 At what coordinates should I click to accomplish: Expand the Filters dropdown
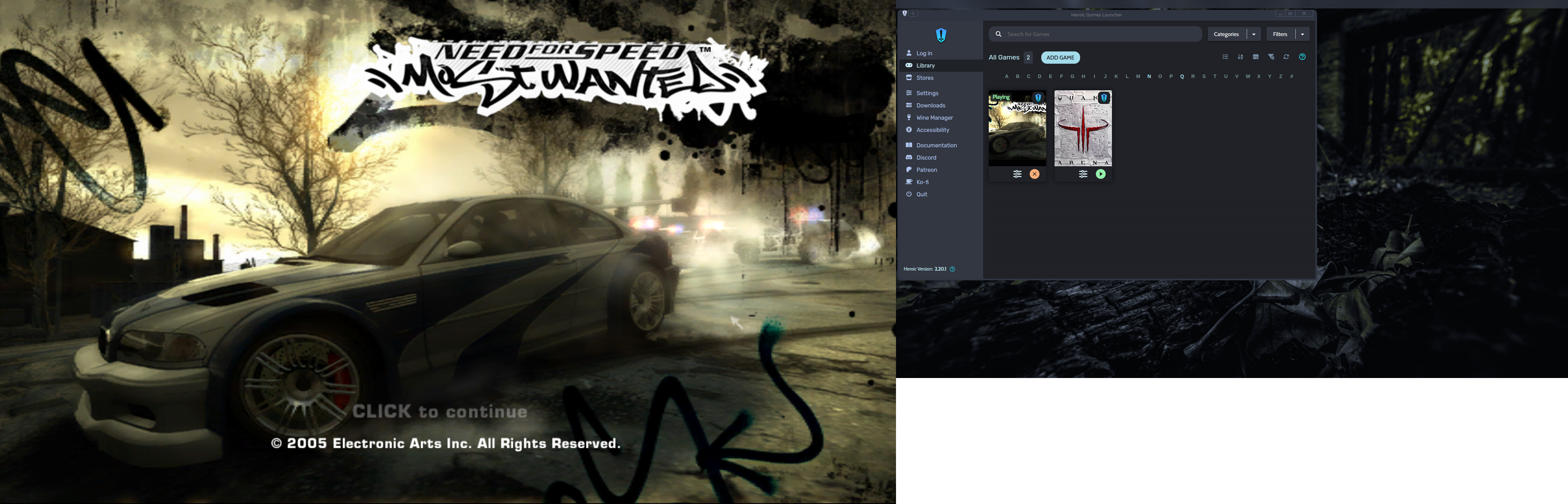[1302, 35]
